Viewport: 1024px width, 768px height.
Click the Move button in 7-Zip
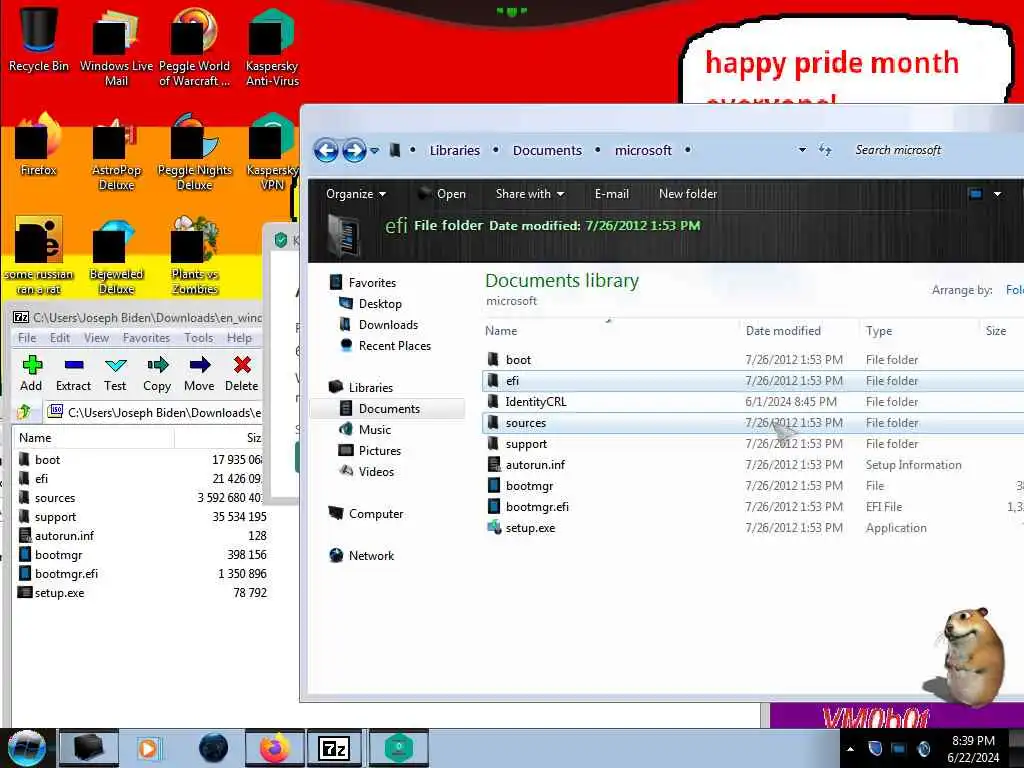pos(199,374)
